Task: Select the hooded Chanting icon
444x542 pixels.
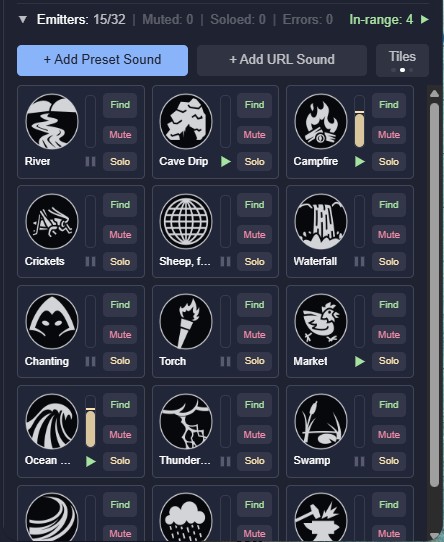Action: tap(52, 321)
